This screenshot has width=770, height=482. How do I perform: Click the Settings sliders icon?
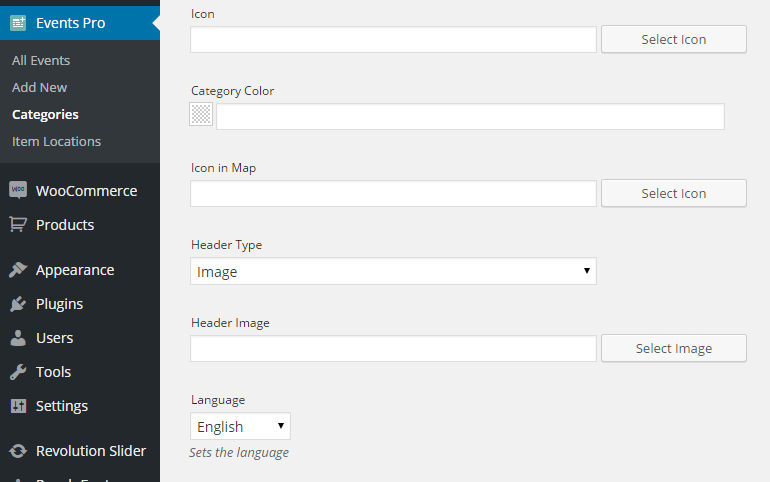click(18, 406)
